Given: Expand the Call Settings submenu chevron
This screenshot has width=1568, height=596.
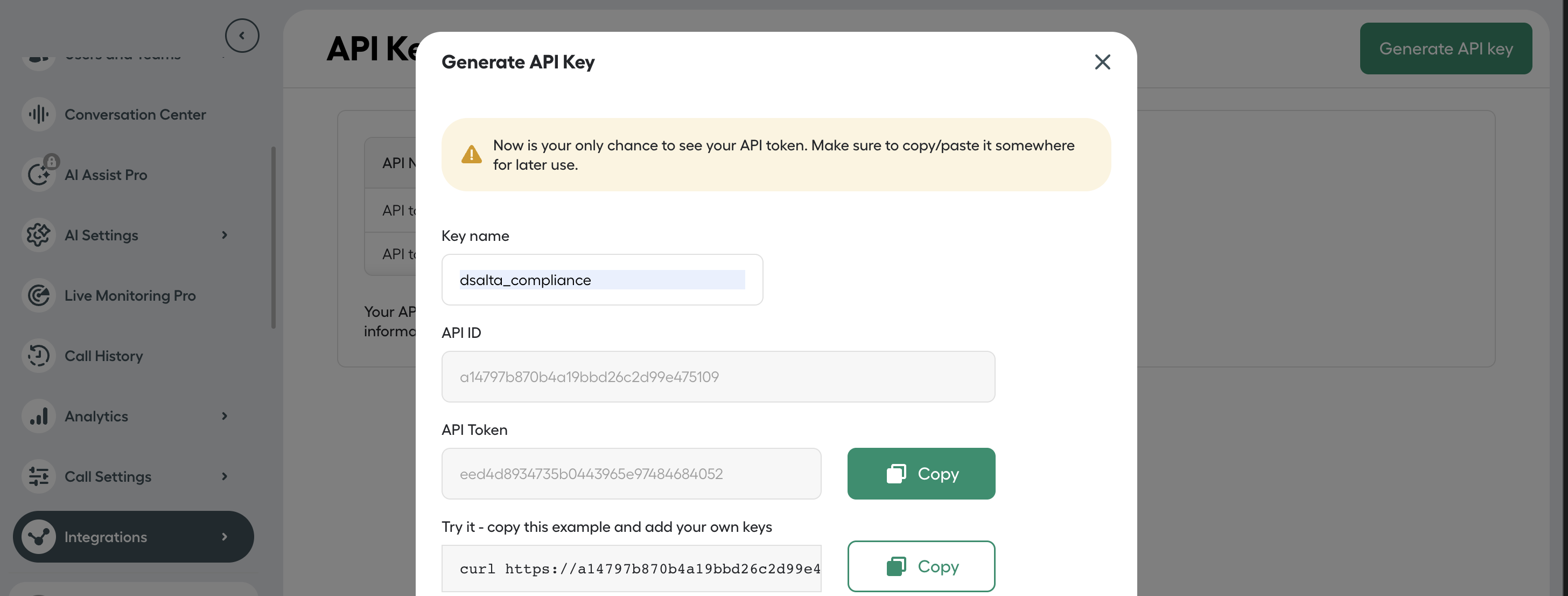Looking at the screenshot, I should coord(225,476).
